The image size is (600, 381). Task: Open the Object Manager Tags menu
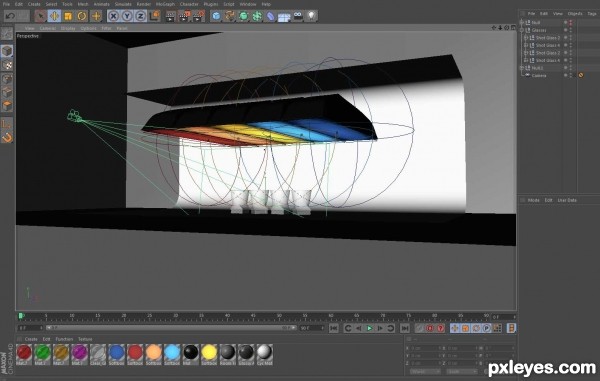coord(592,14)
